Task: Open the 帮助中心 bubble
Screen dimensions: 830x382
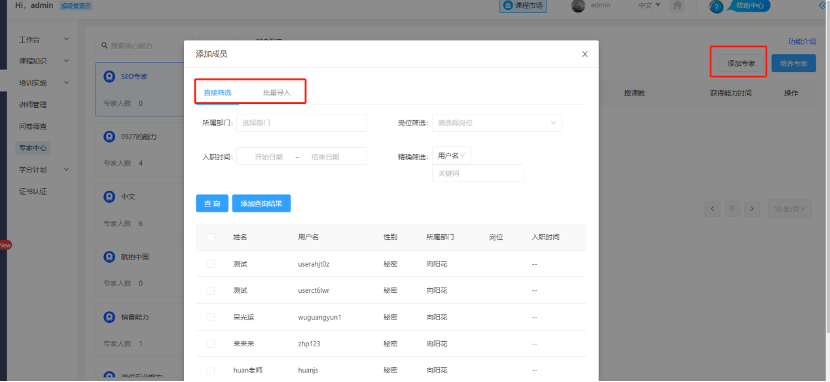Action: point(750,6)
